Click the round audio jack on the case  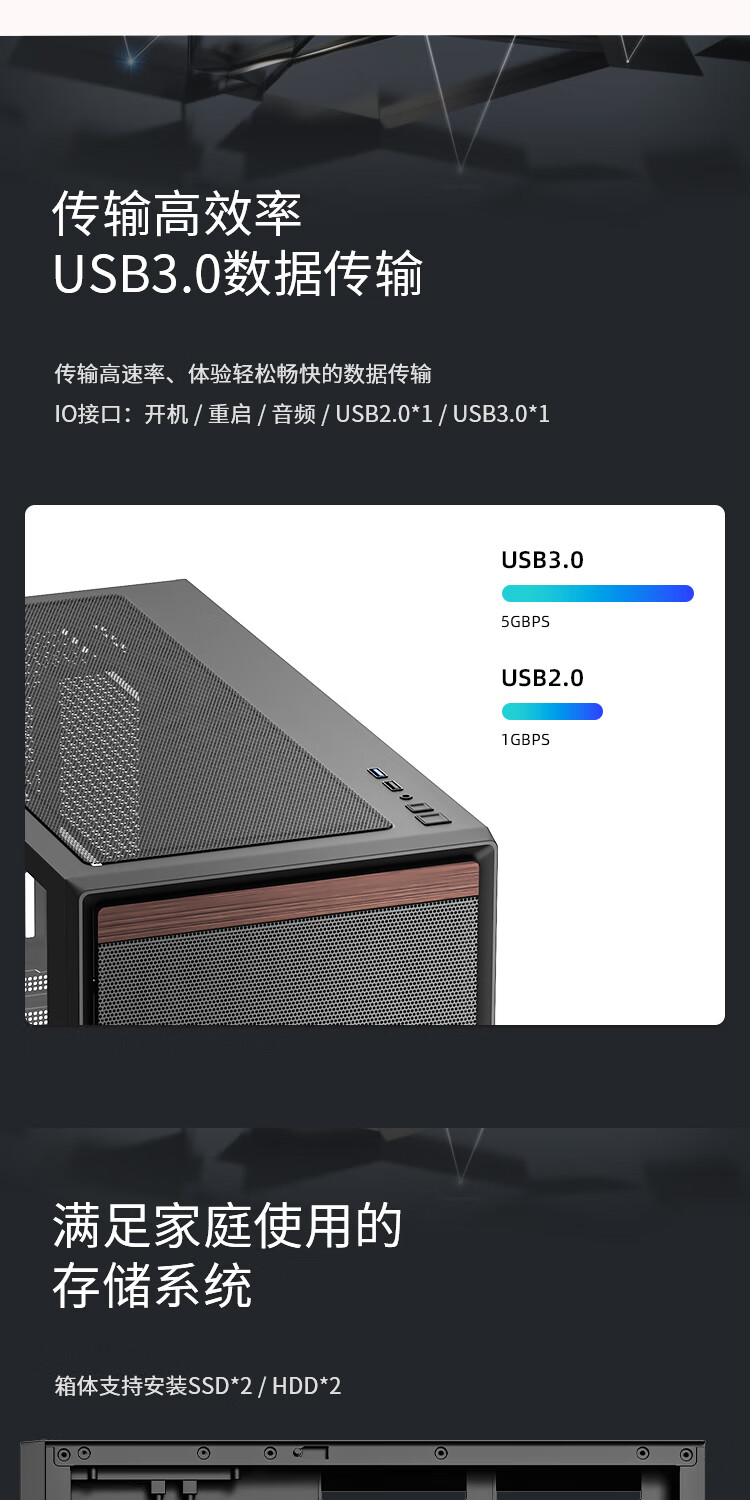(x=406, y=796)
